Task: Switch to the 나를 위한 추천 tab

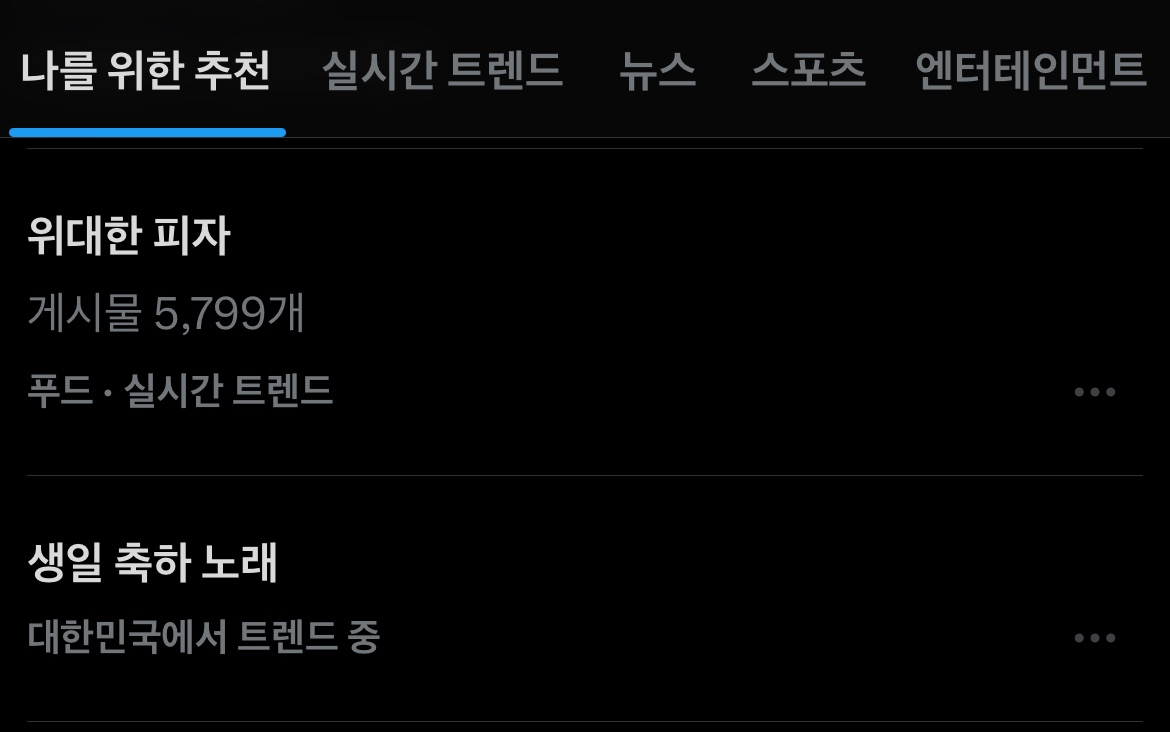Action: click(x=146, y=71)
